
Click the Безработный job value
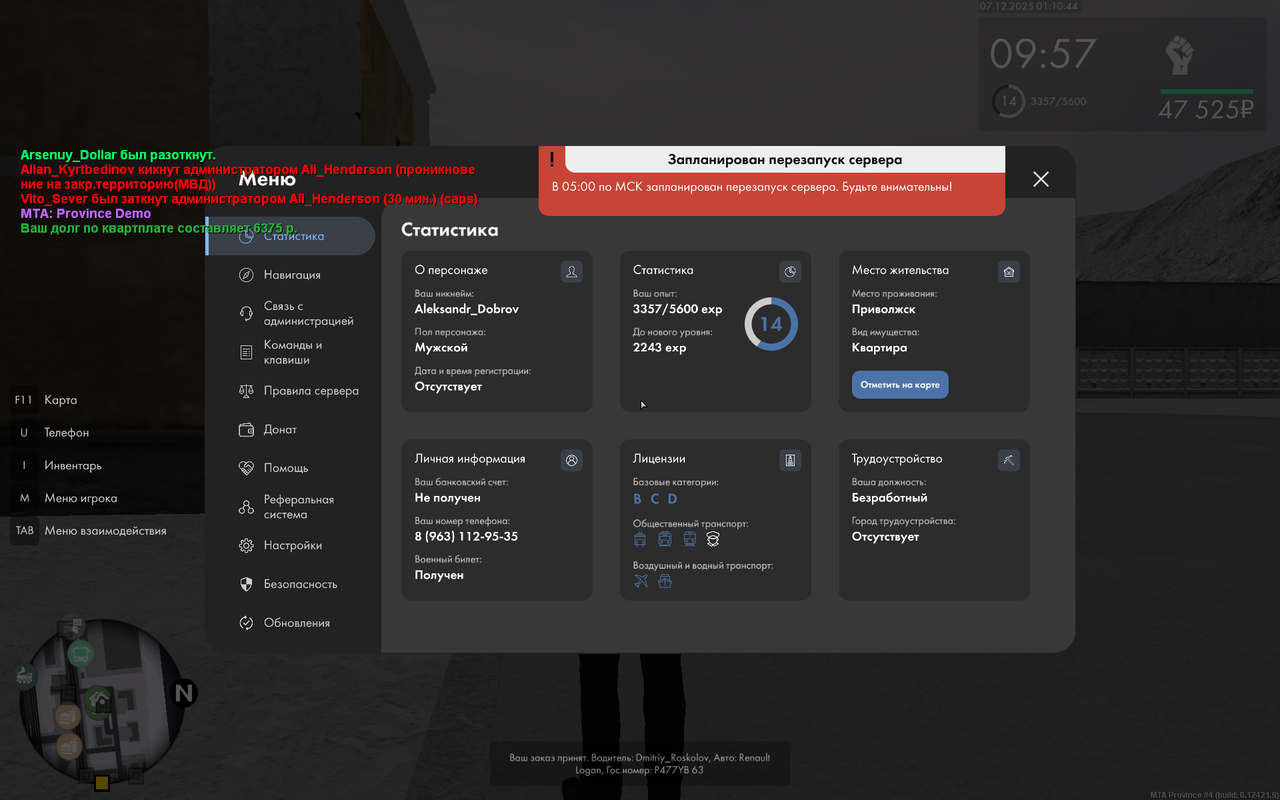pyautogui.click(x=890, y=498)
